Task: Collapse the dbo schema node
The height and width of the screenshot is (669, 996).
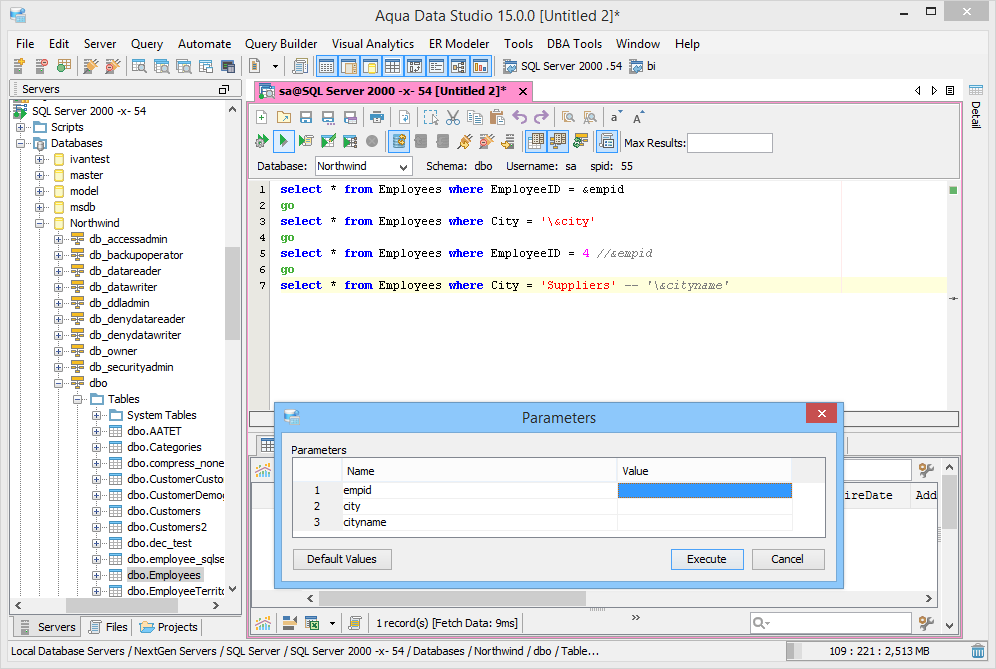Action: [58, 383]
